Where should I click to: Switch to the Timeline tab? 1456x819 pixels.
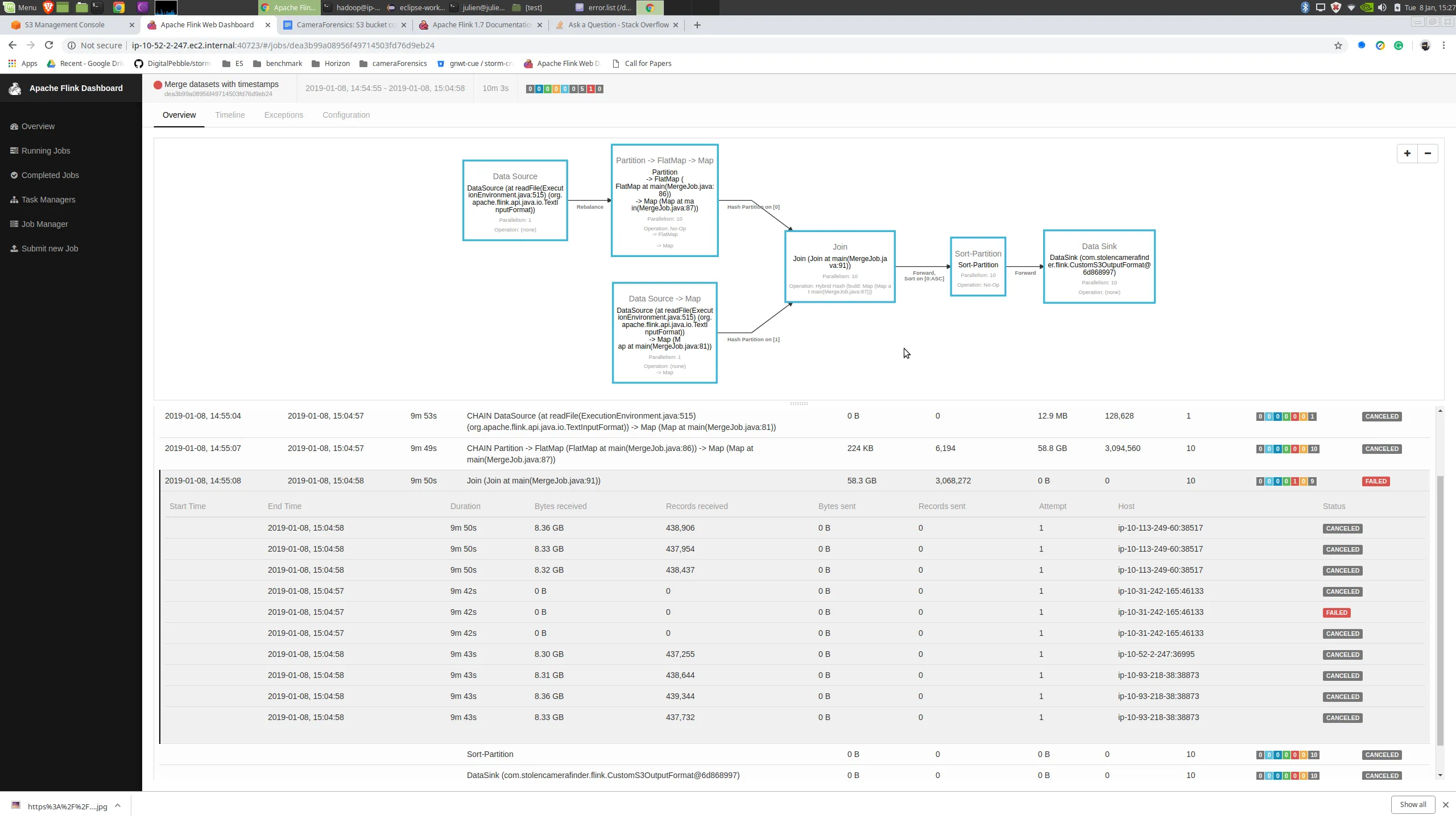tap(230, 115)
